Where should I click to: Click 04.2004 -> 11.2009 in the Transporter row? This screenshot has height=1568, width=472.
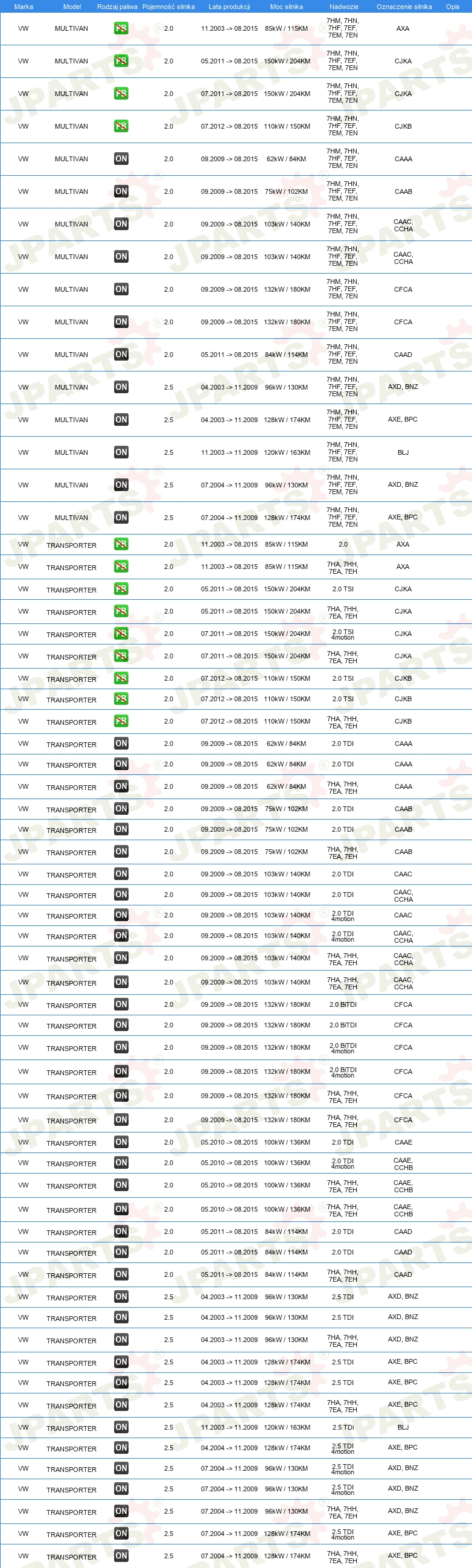click(x=229, y=1448)
